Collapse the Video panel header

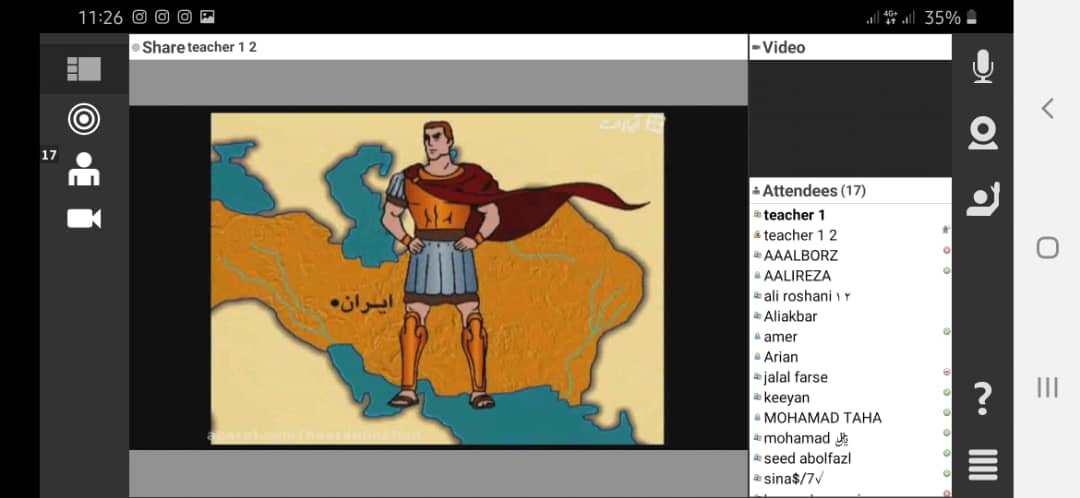pyautogui.click(x=850, y=47)
